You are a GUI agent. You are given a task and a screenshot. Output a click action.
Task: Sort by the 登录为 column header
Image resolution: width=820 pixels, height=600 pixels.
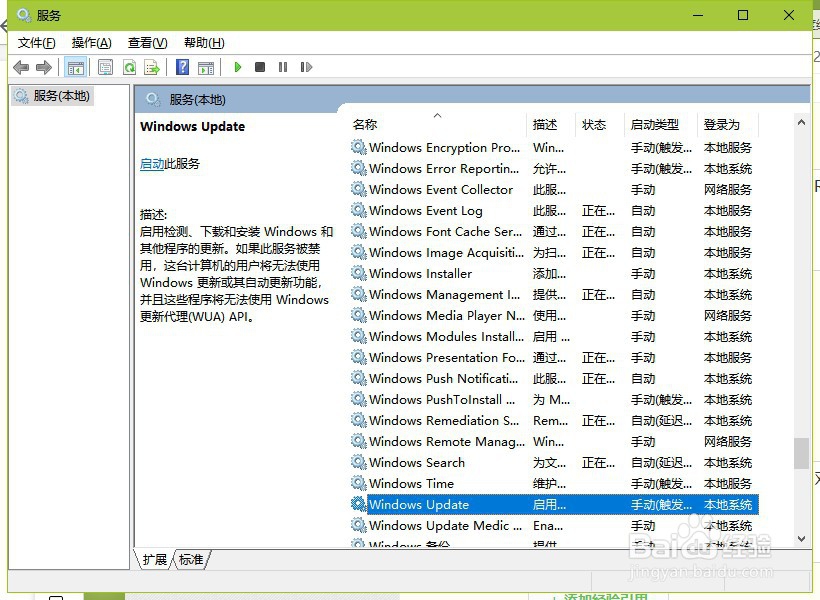727,124
